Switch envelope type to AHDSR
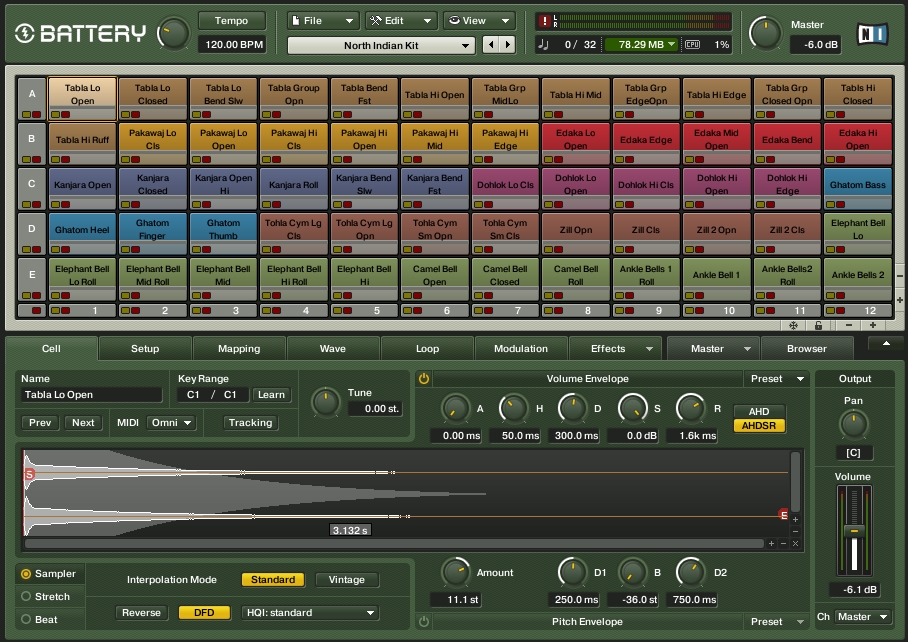Viewport: 908px width, 642px height. click(x=759, y=425)
